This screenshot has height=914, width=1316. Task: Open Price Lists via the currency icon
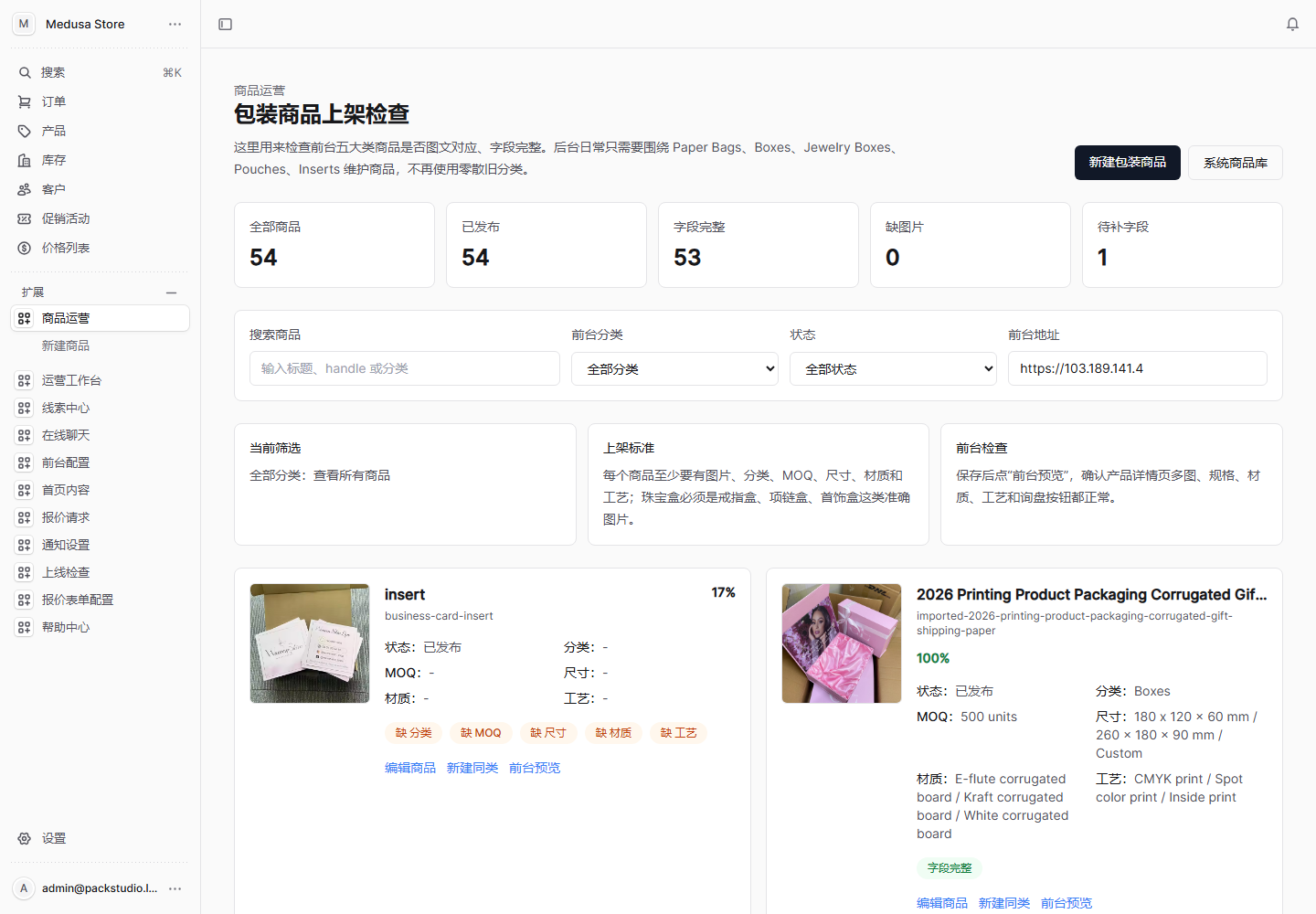(25, 248)
